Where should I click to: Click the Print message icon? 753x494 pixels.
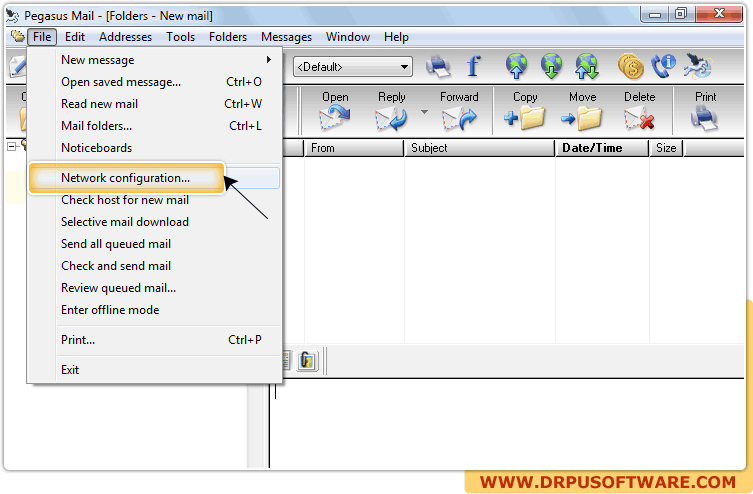(x=705, y=118)
